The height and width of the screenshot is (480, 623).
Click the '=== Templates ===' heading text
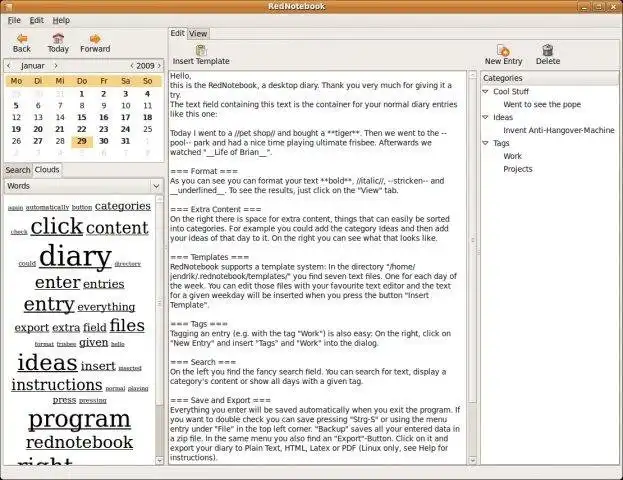[x=209, y=257]
